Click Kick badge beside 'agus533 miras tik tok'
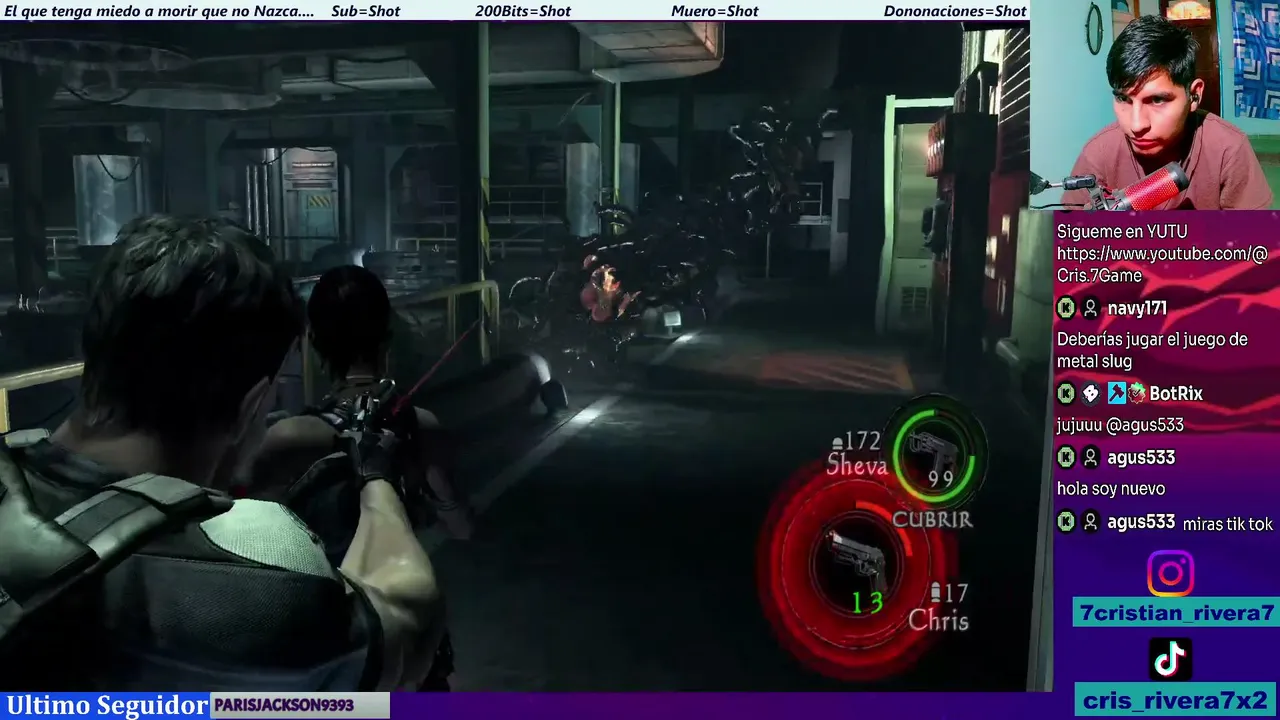1280x720 pixels. click(1066, 521)
